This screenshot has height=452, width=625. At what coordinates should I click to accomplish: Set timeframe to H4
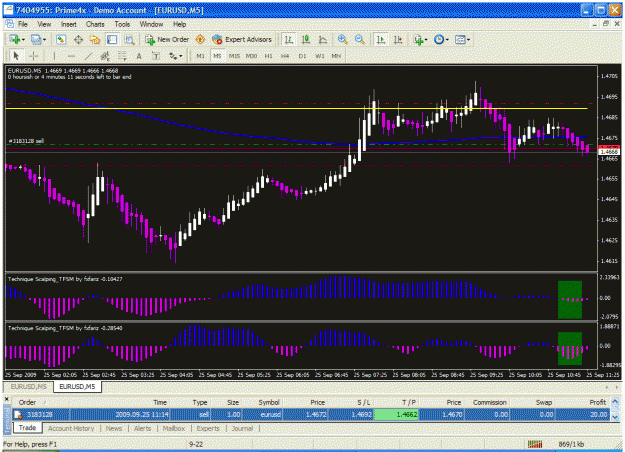[285, 56]
